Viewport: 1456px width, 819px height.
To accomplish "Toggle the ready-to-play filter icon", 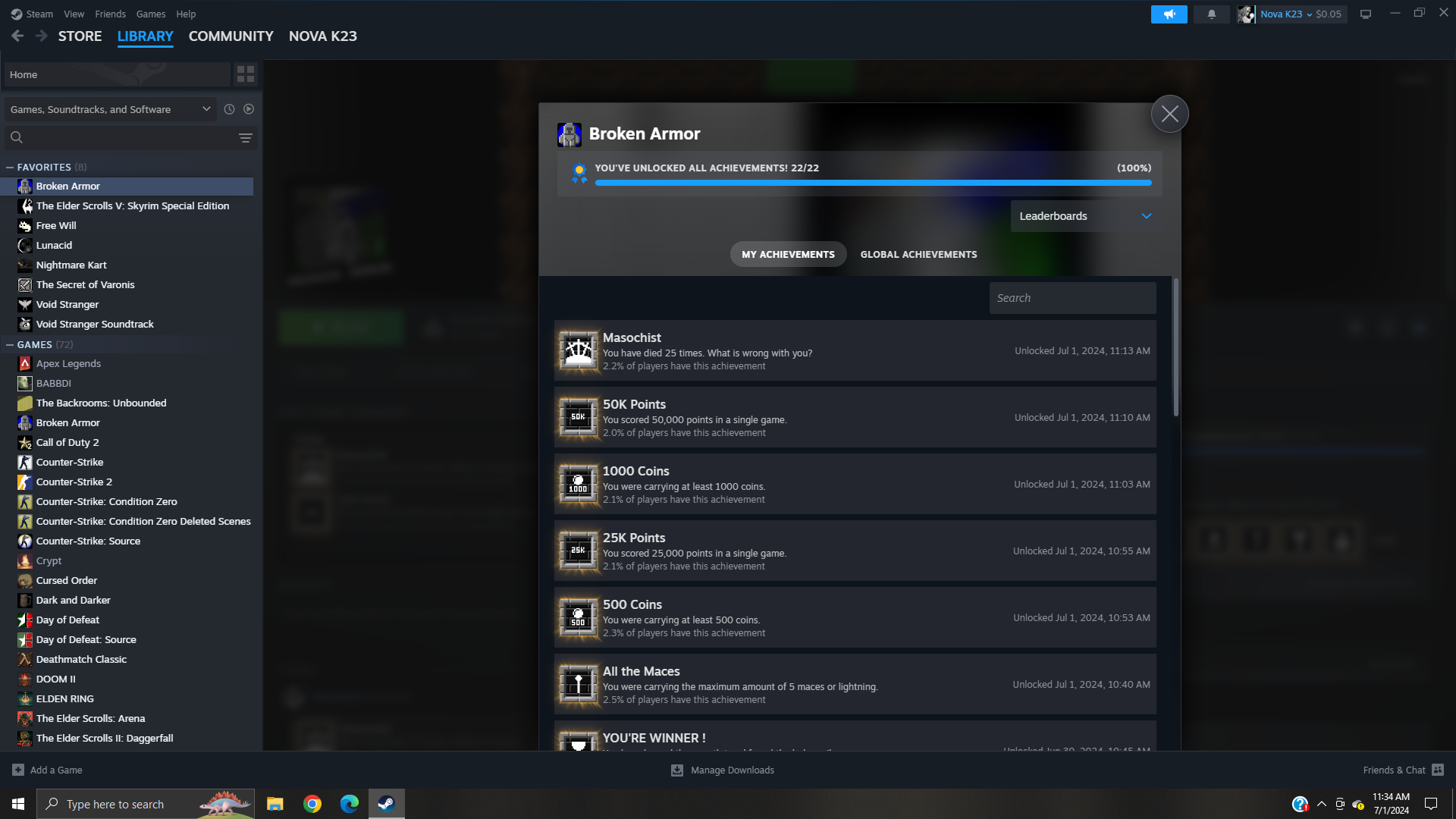I will point(249,109).
